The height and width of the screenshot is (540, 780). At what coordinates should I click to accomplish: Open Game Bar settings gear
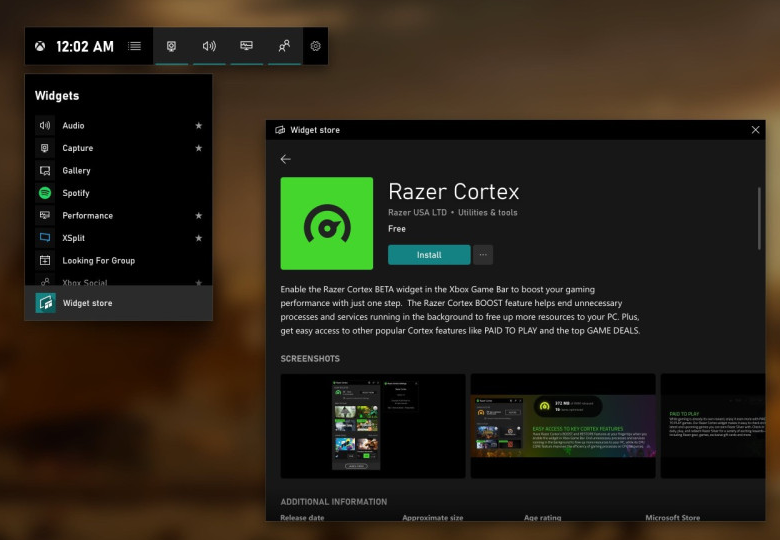pyautogui.click(x=315, y=46)
